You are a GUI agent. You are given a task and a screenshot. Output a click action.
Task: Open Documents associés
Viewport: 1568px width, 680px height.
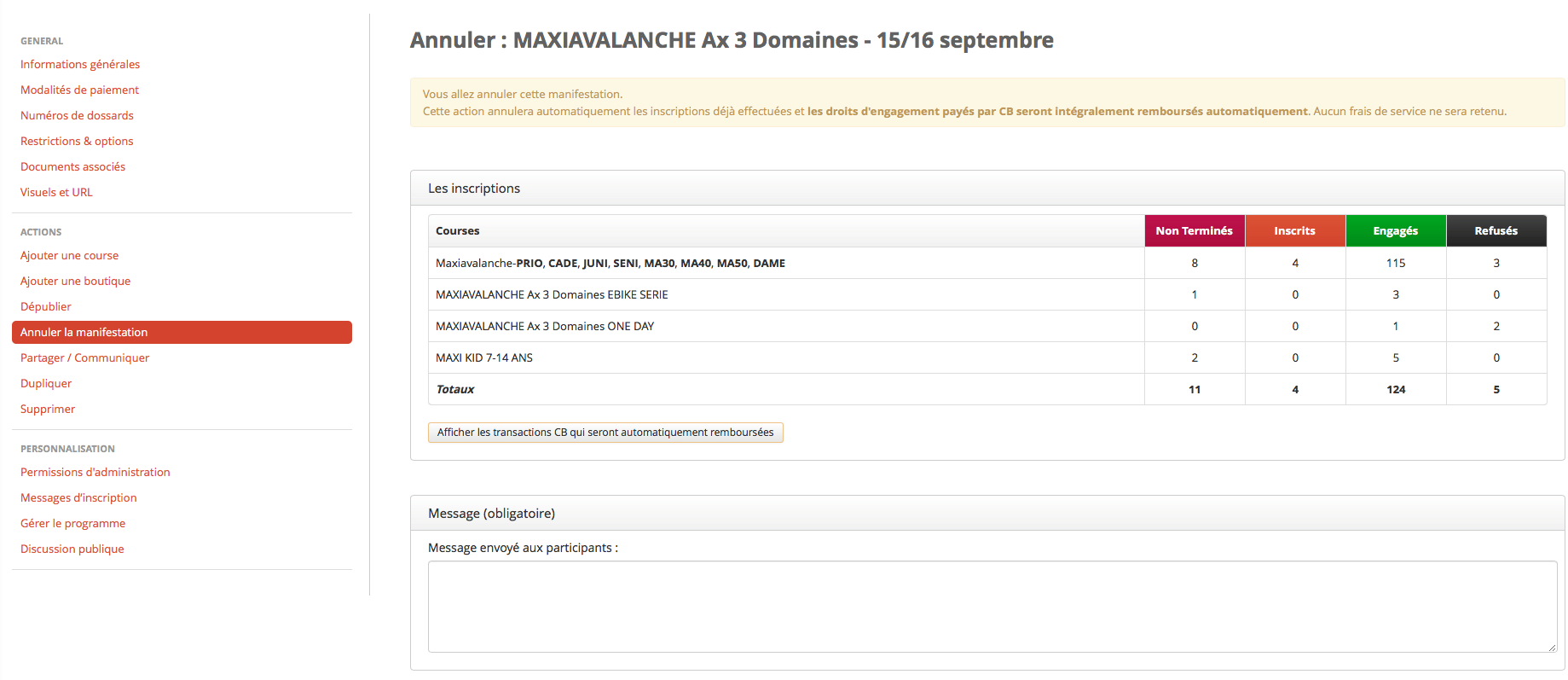point(72,166)
